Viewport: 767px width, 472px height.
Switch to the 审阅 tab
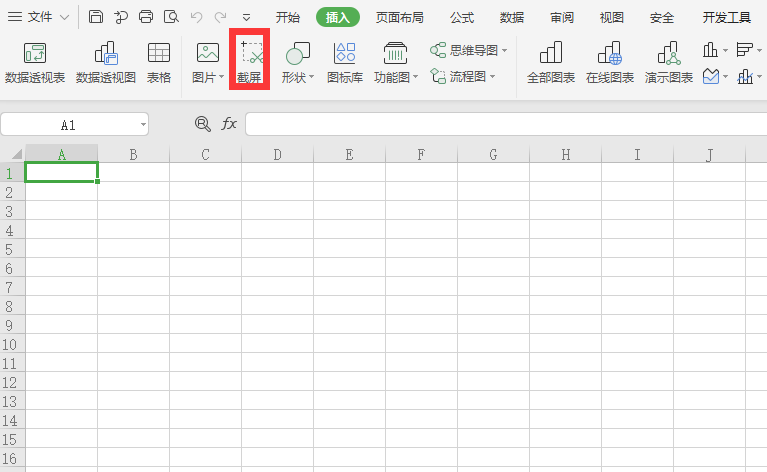[x=562, y=18]
